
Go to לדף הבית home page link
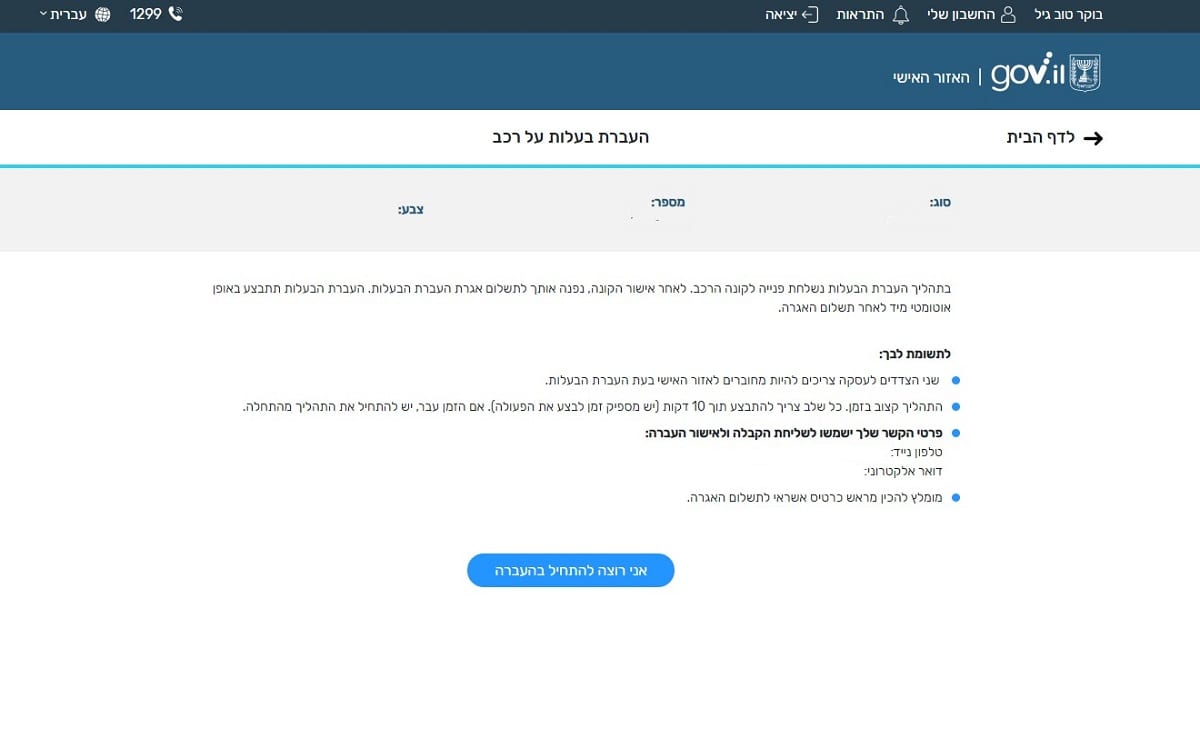click(1040, 137)
